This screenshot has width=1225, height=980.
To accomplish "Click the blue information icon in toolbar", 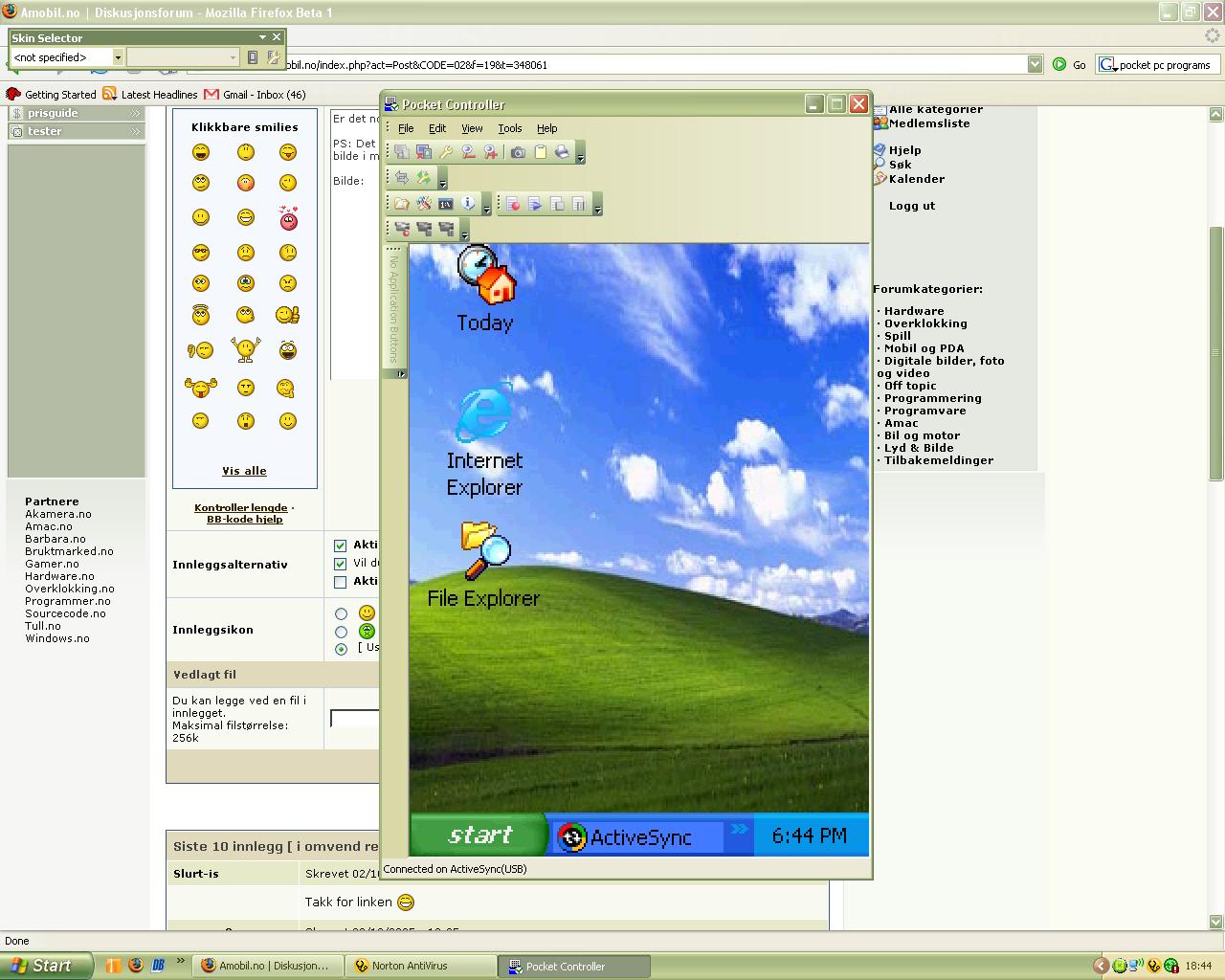I will [468, 203].
